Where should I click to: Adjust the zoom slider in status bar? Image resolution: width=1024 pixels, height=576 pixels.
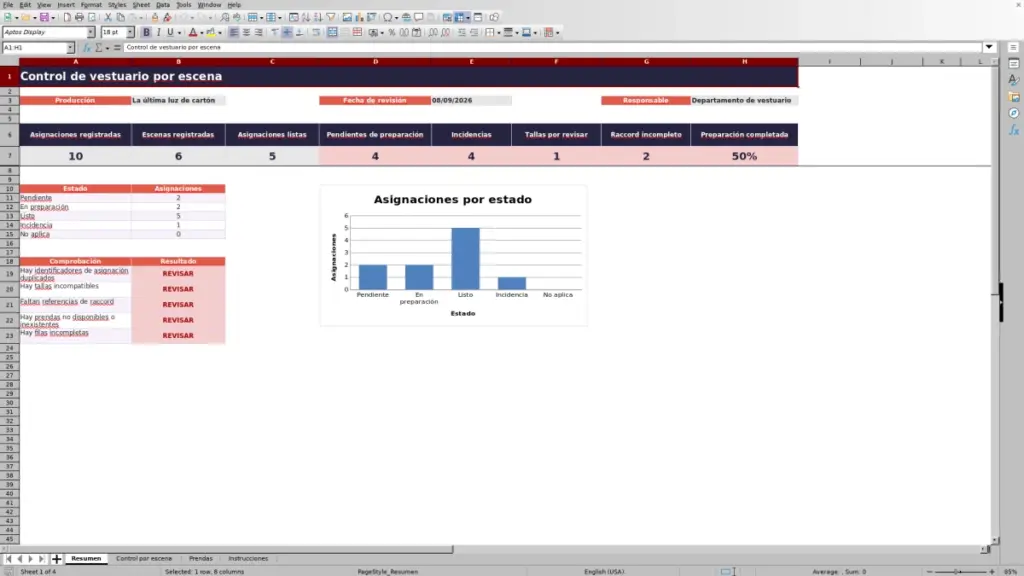(x=961, y=572)
